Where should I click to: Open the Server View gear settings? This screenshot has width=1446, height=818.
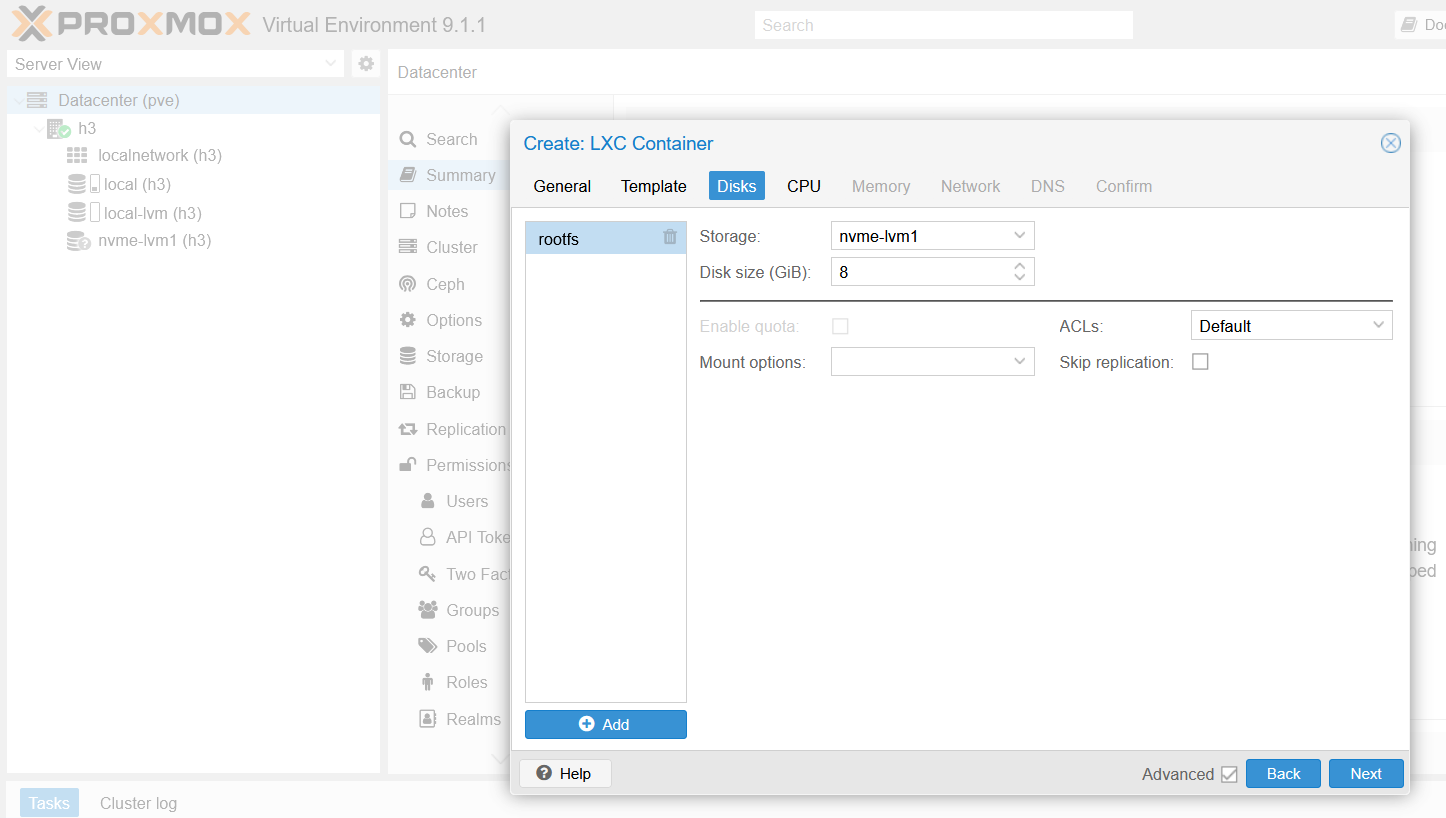click(x=366, y=63)
